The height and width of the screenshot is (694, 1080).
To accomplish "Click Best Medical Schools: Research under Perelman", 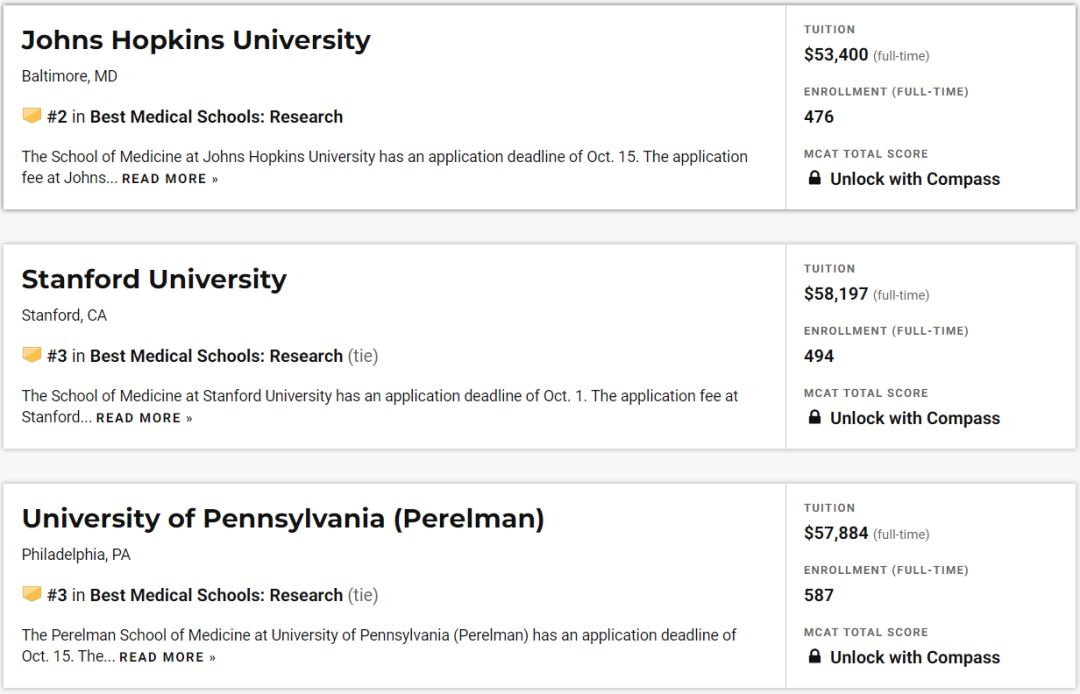I will [x=216, y=595].
